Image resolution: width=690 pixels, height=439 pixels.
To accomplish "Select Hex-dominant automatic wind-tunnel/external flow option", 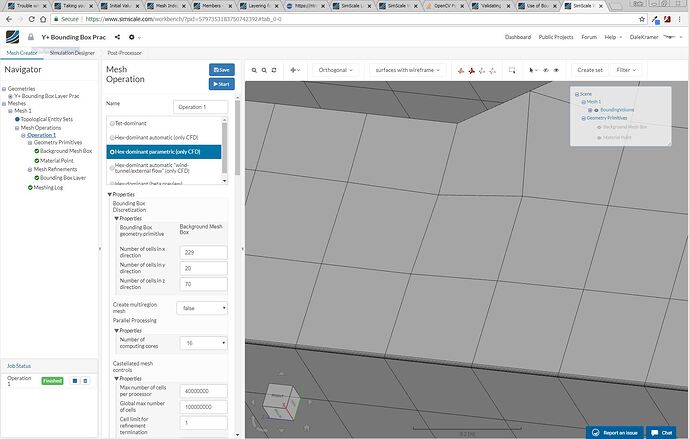I will (x=112, y=168).
